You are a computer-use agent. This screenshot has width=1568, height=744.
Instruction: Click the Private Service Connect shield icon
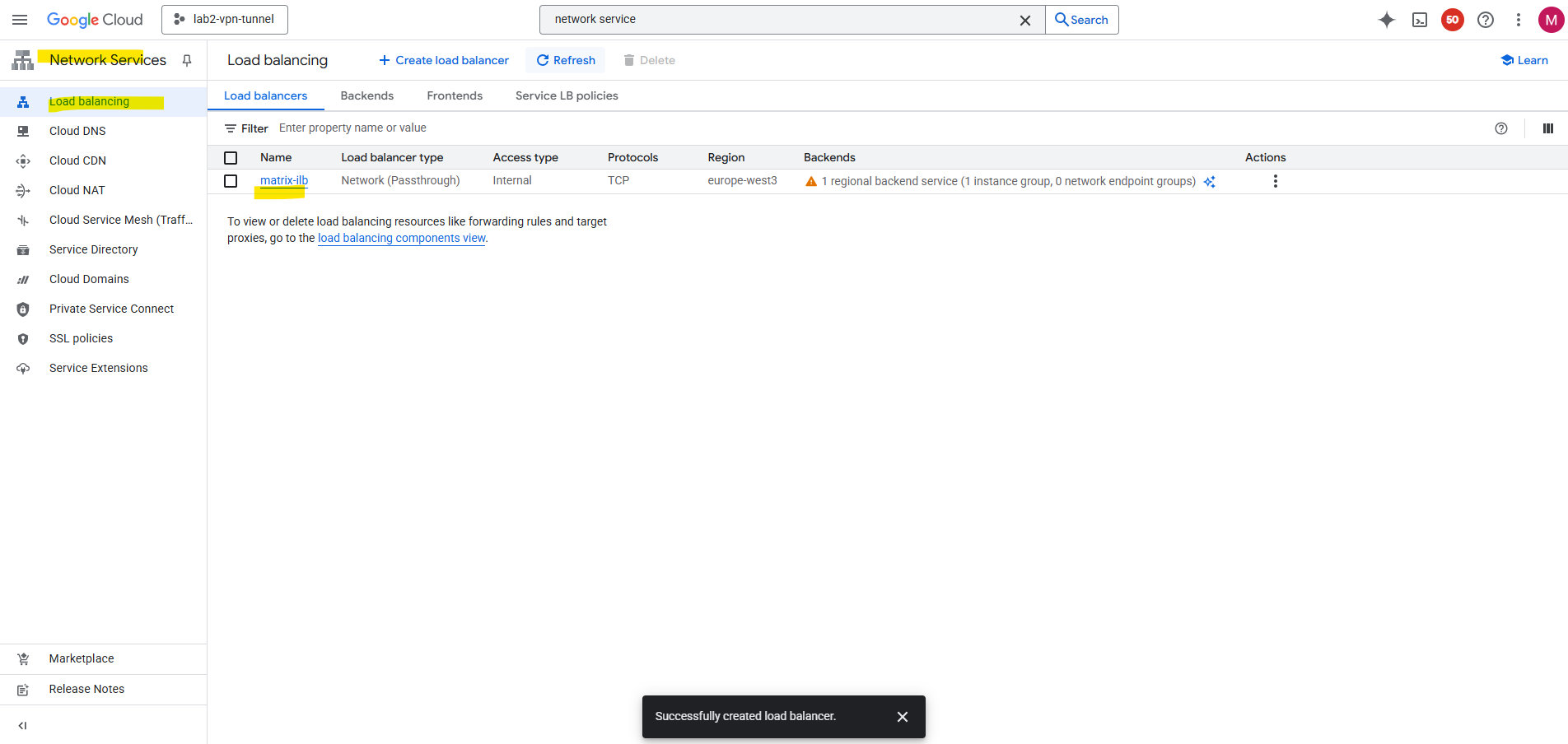click(23, 309)
